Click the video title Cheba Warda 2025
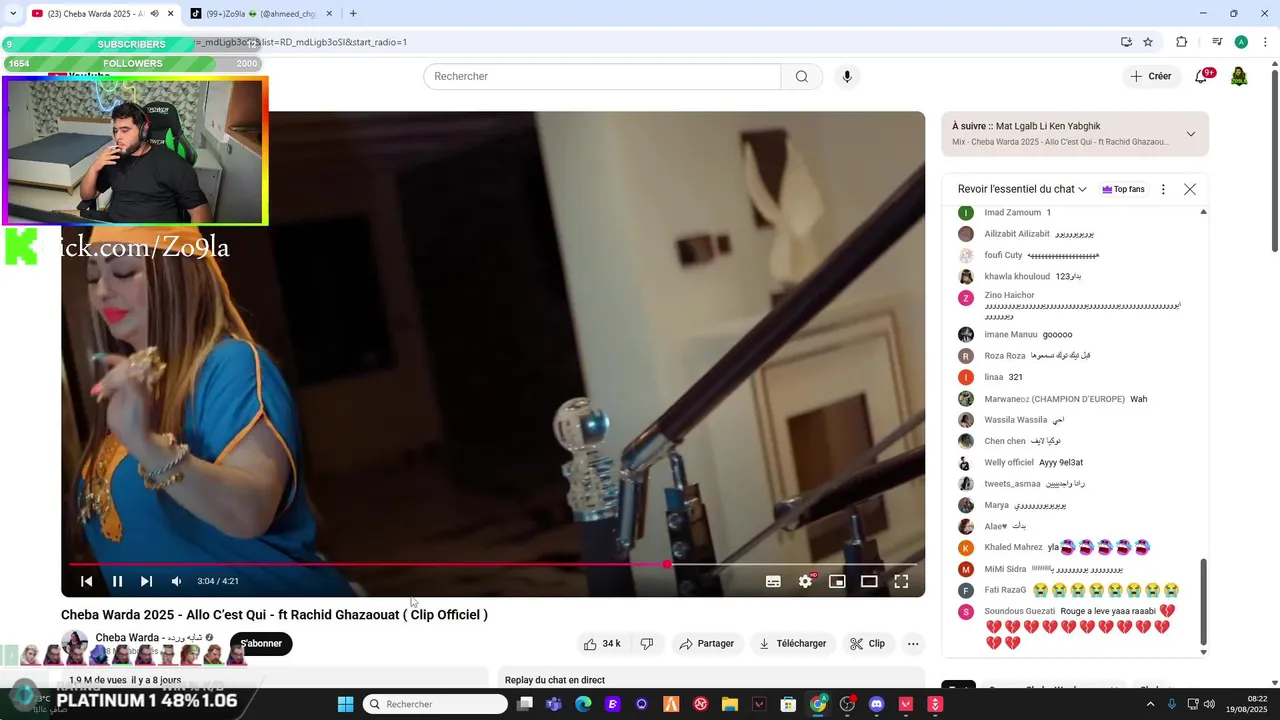Screen dimensions: 1280x720 [274, 615]
